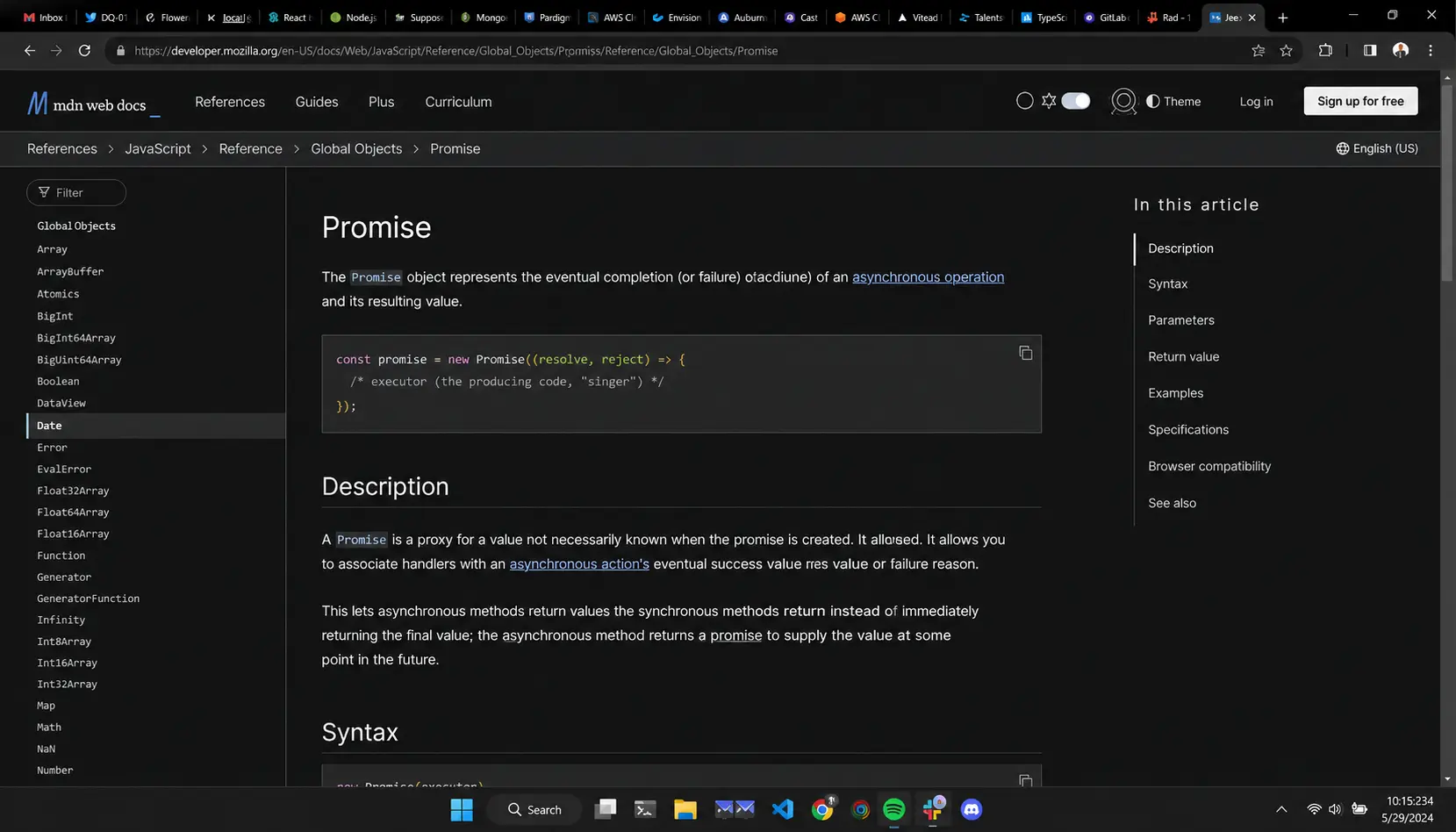
Task: Open the Wi-Fi network tray icon
Action: pyautogui.click(x=1314, y=809)
